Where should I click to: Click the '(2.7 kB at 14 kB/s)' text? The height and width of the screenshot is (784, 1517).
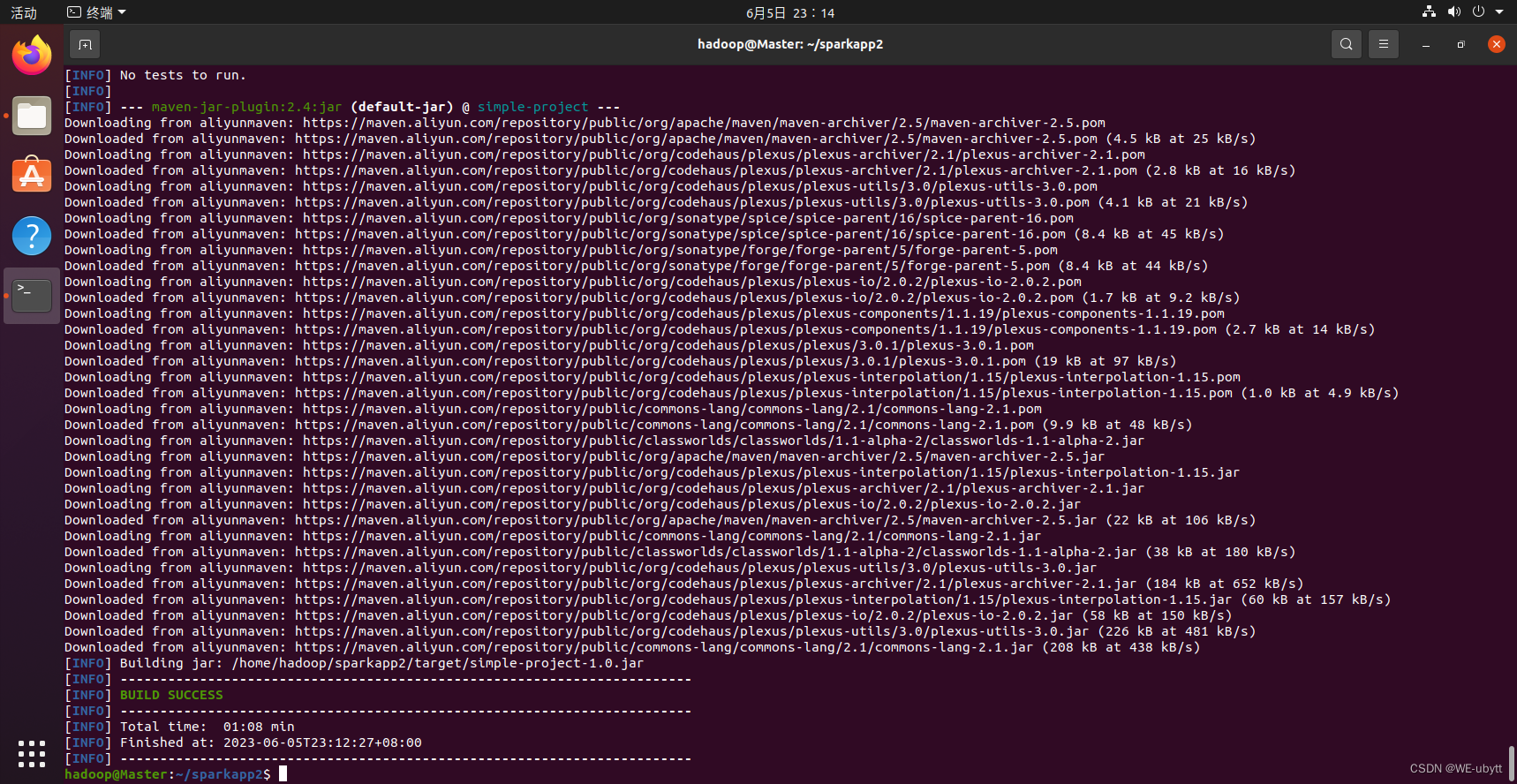1300,329
